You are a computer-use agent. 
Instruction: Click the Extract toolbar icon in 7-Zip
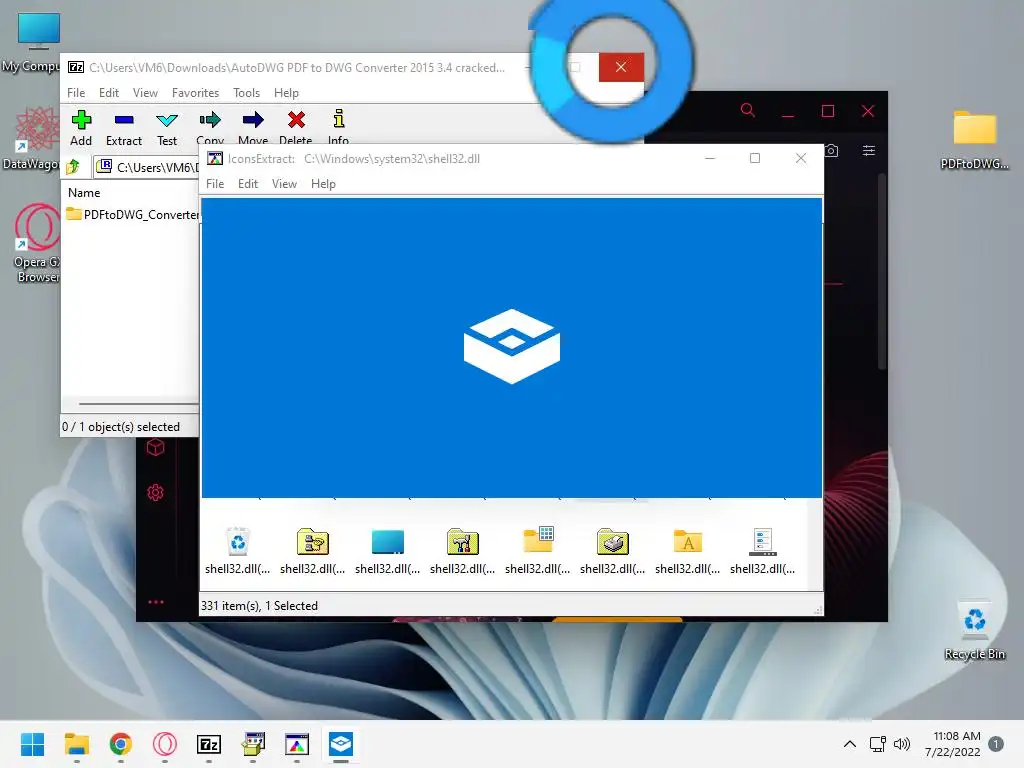[x=123, y=128]
